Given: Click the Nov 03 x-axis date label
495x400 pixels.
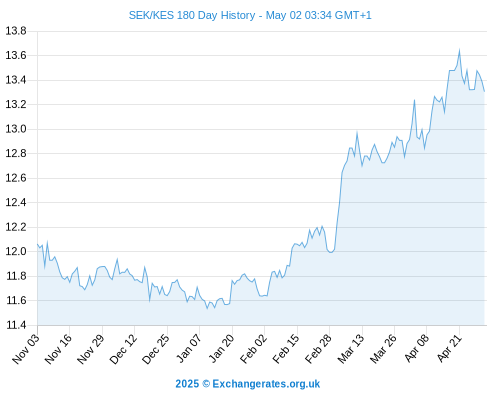Looking at the screenshot, I should click(26, 348).
